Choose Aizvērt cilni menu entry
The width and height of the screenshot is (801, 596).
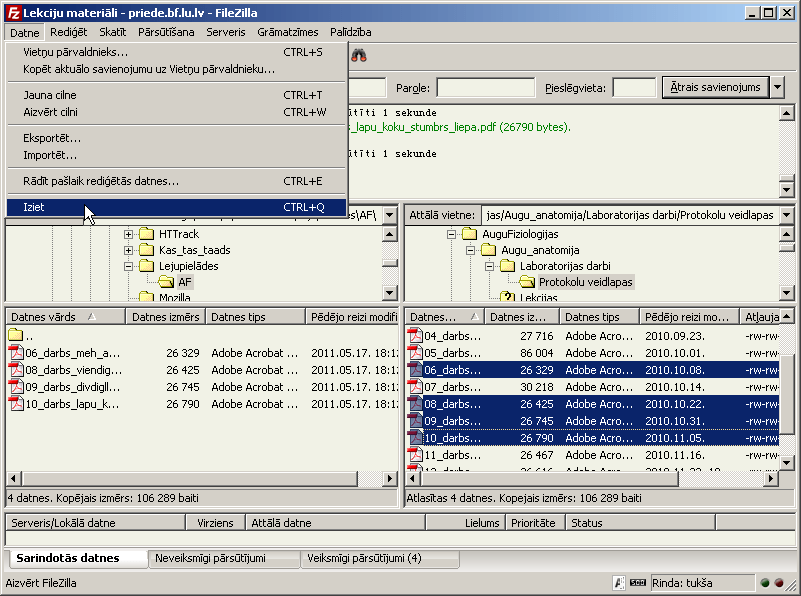tap(177, 112)
